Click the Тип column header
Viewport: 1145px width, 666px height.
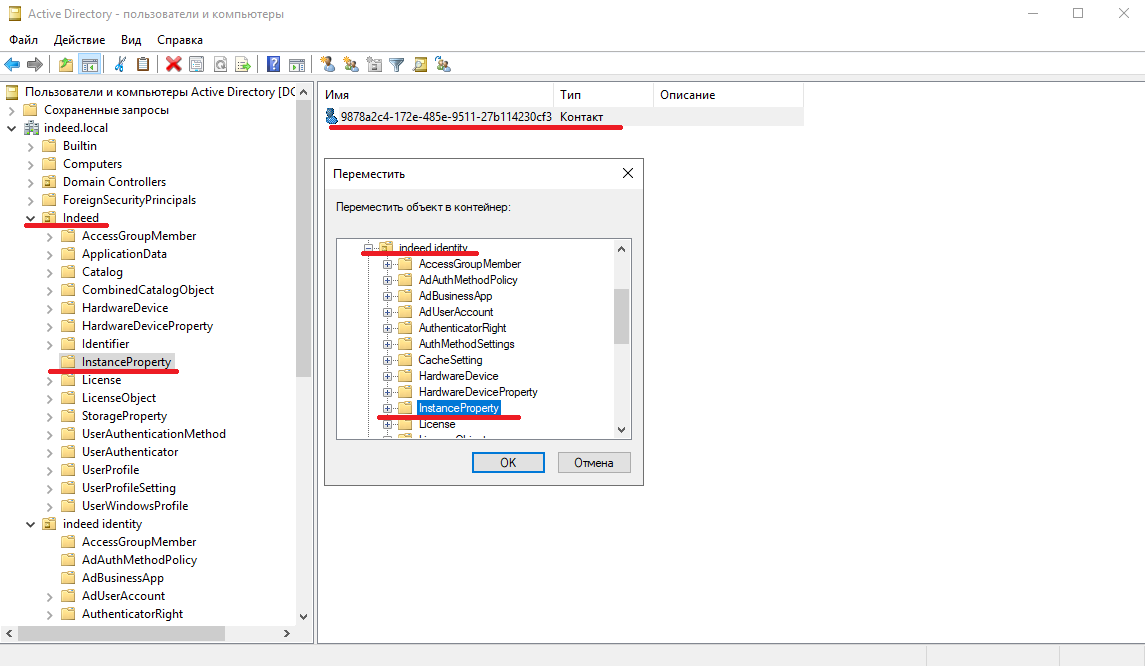click(571, 95)
